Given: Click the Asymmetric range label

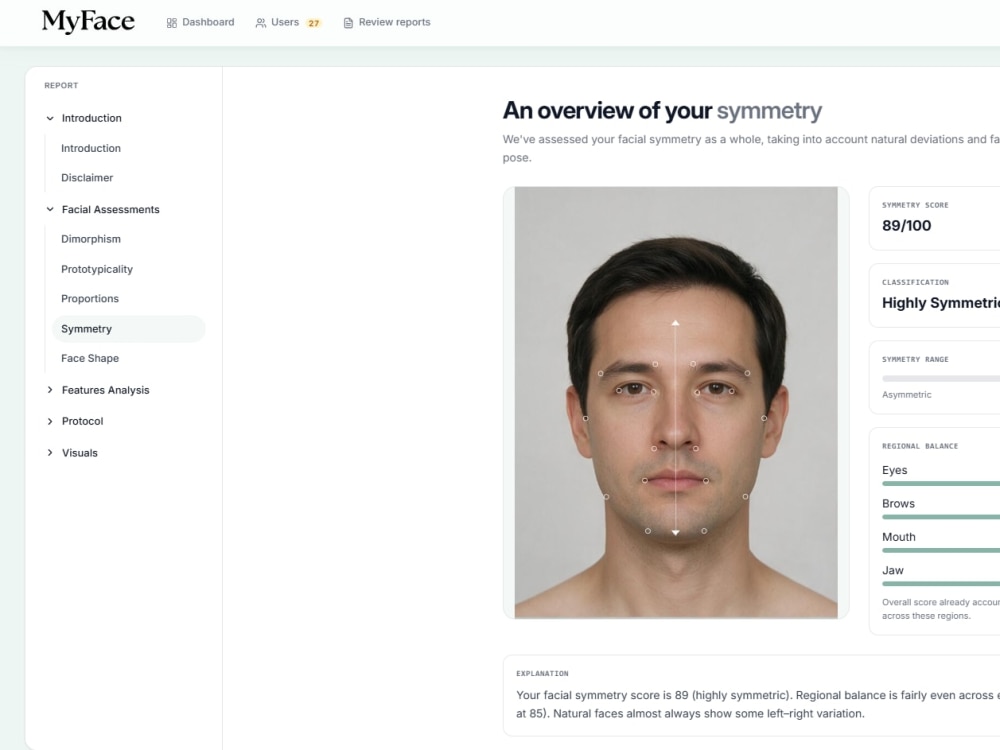Looking at the screenshot, I should pyautogui.click(x=906, y=395).
